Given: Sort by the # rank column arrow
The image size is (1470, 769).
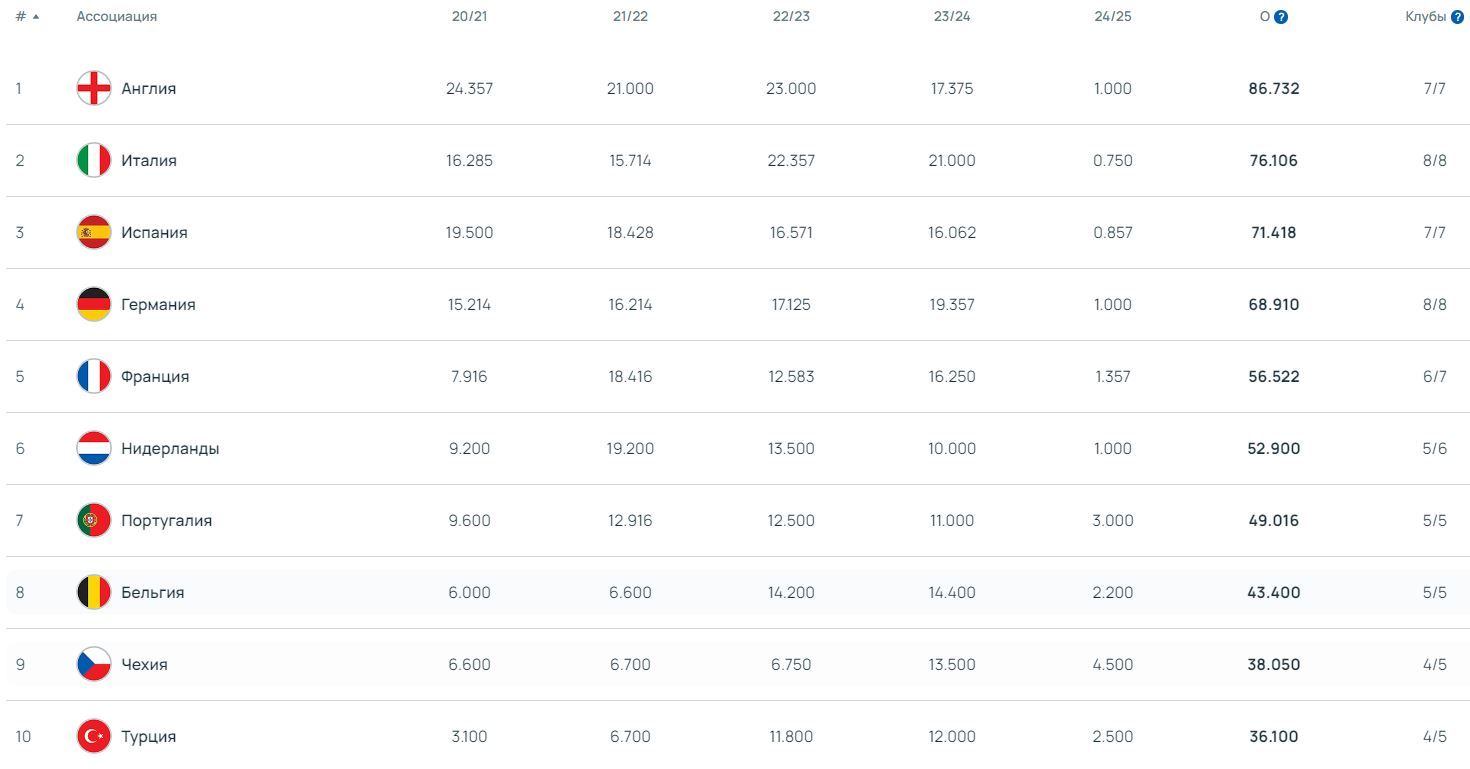Looking at the screenshot, I should tap(36, 17).
